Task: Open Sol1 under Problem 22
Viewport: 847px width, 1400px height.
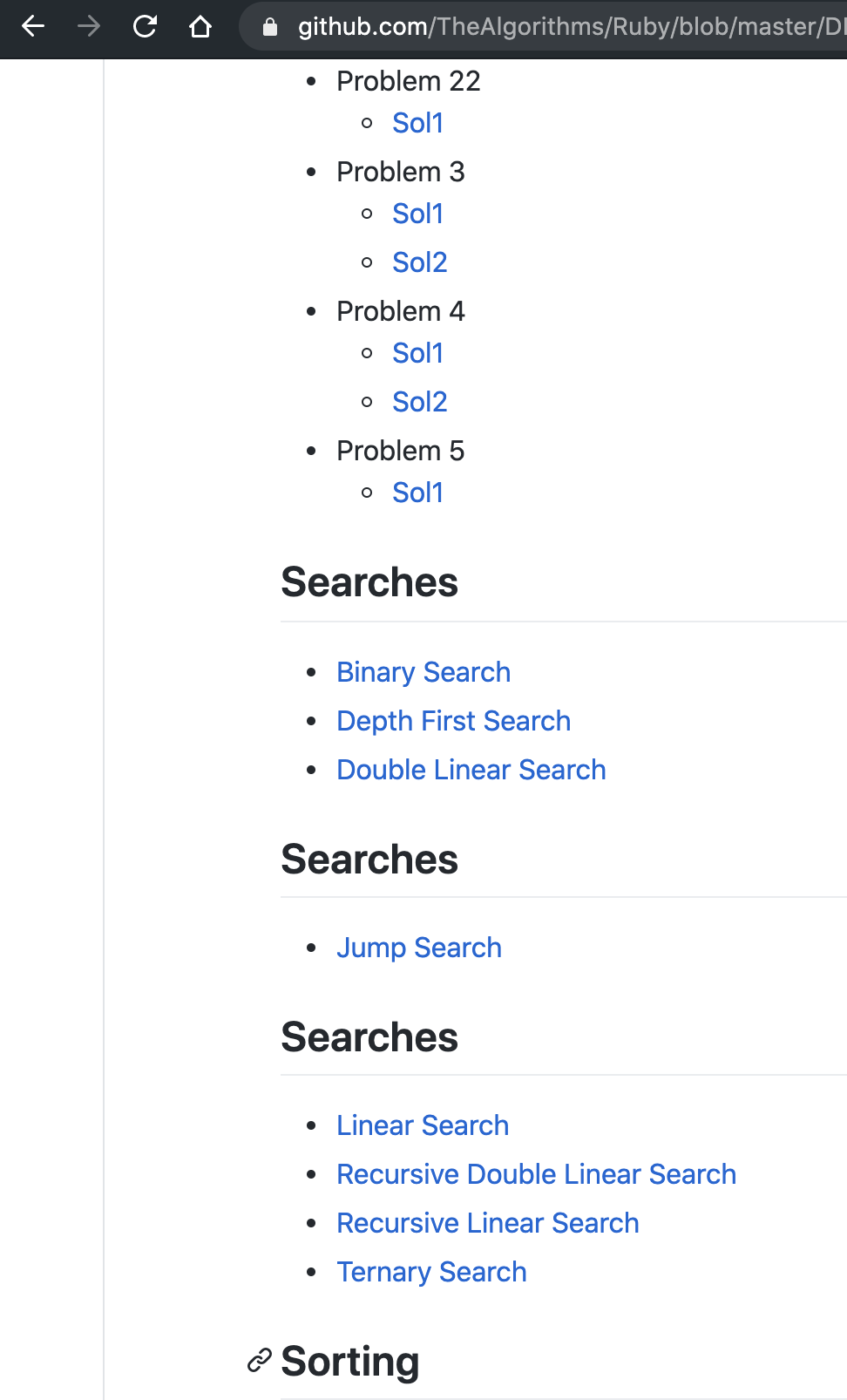Action: point(418,123)
